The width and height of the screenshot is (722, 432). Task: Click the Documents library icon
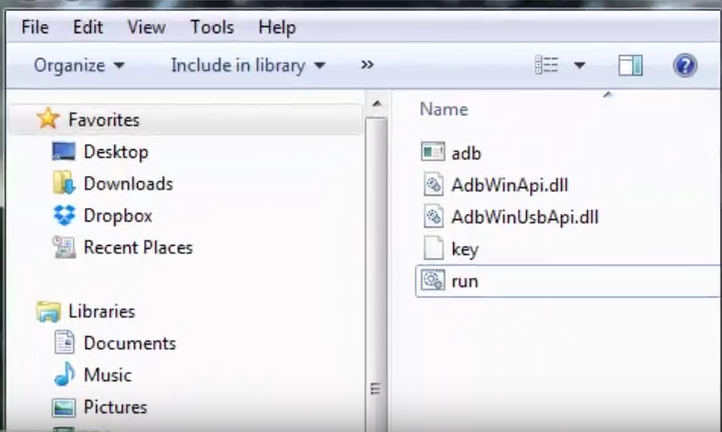tap(64, 342)
